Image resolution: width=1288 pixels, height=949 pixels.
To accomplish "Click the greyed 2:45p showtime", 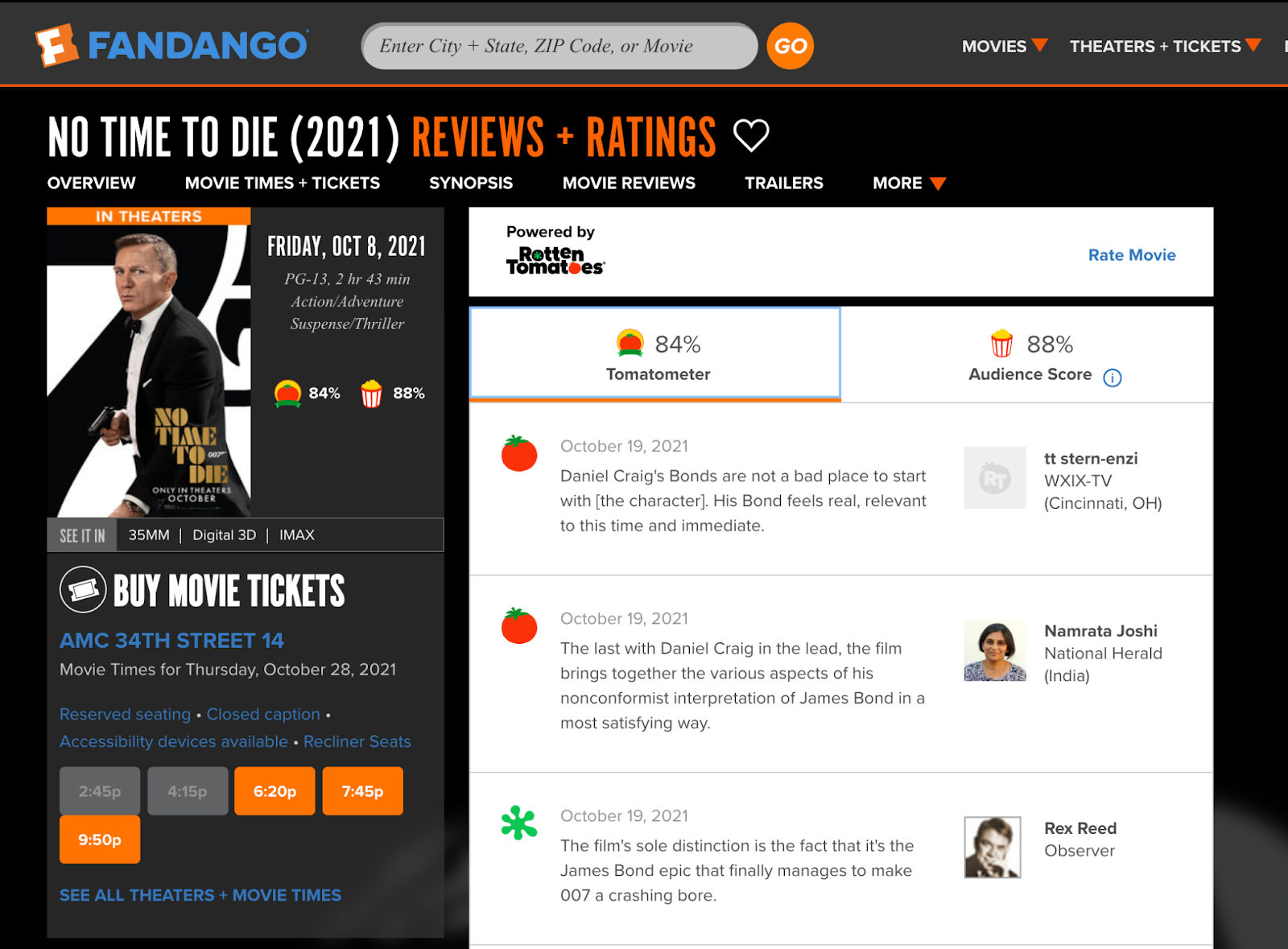I will (100, 791).
